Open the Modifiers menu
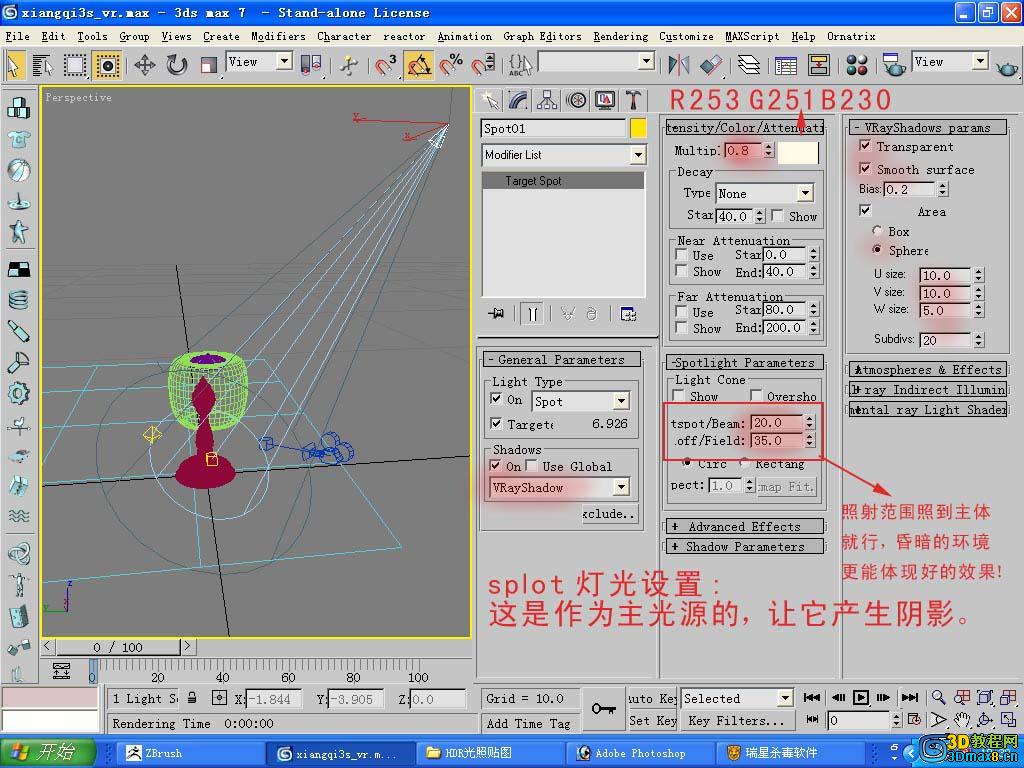This screenshot has width=1024, height=768. (x=278, y=36)
